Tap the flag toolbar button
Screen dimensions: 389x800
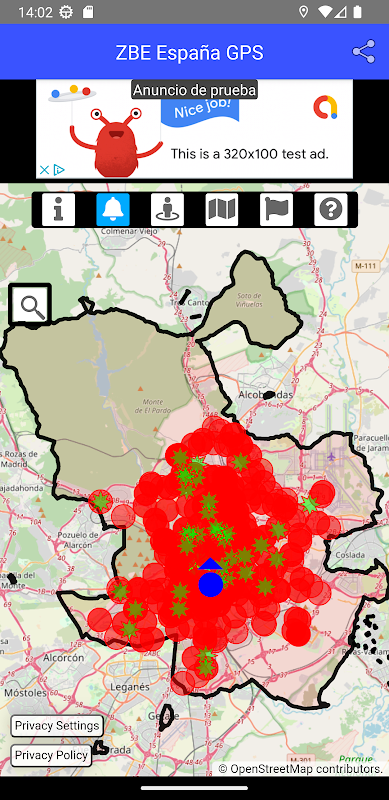coord(276,210)
